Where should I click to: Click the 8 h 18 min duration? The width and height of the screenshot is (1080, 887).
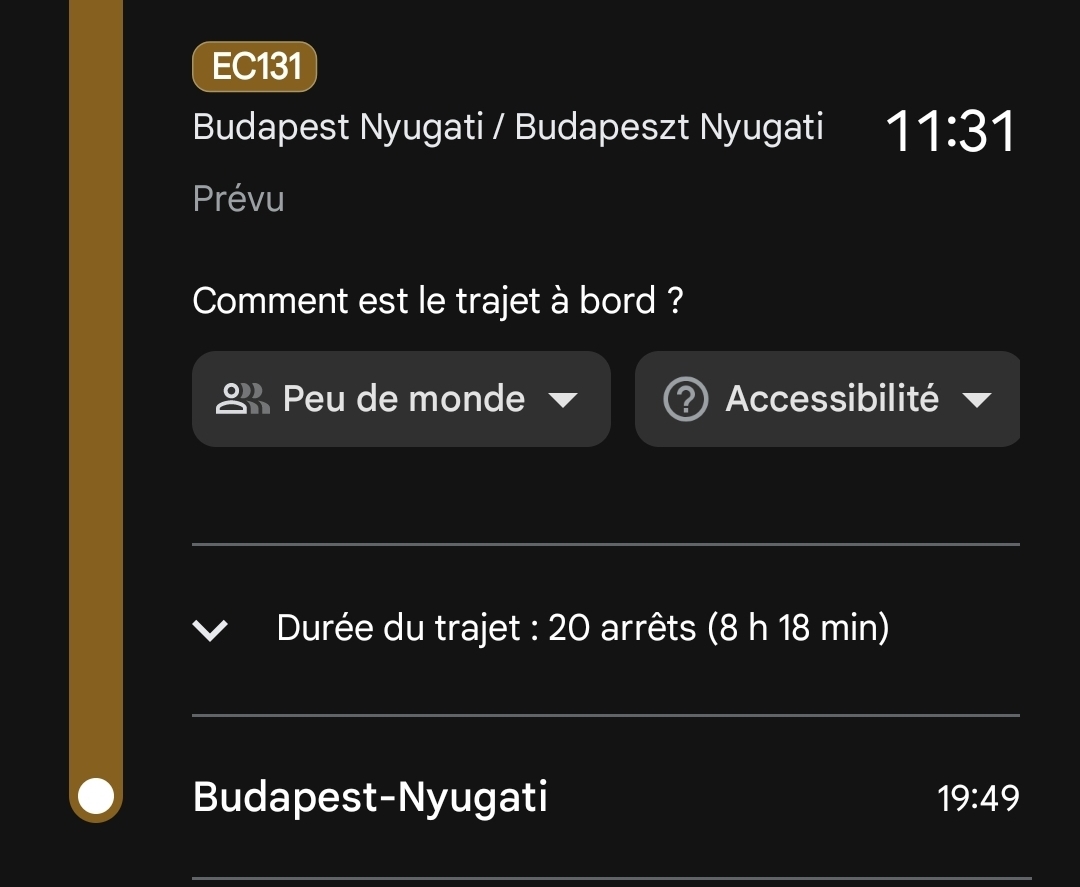coord(798,629)
